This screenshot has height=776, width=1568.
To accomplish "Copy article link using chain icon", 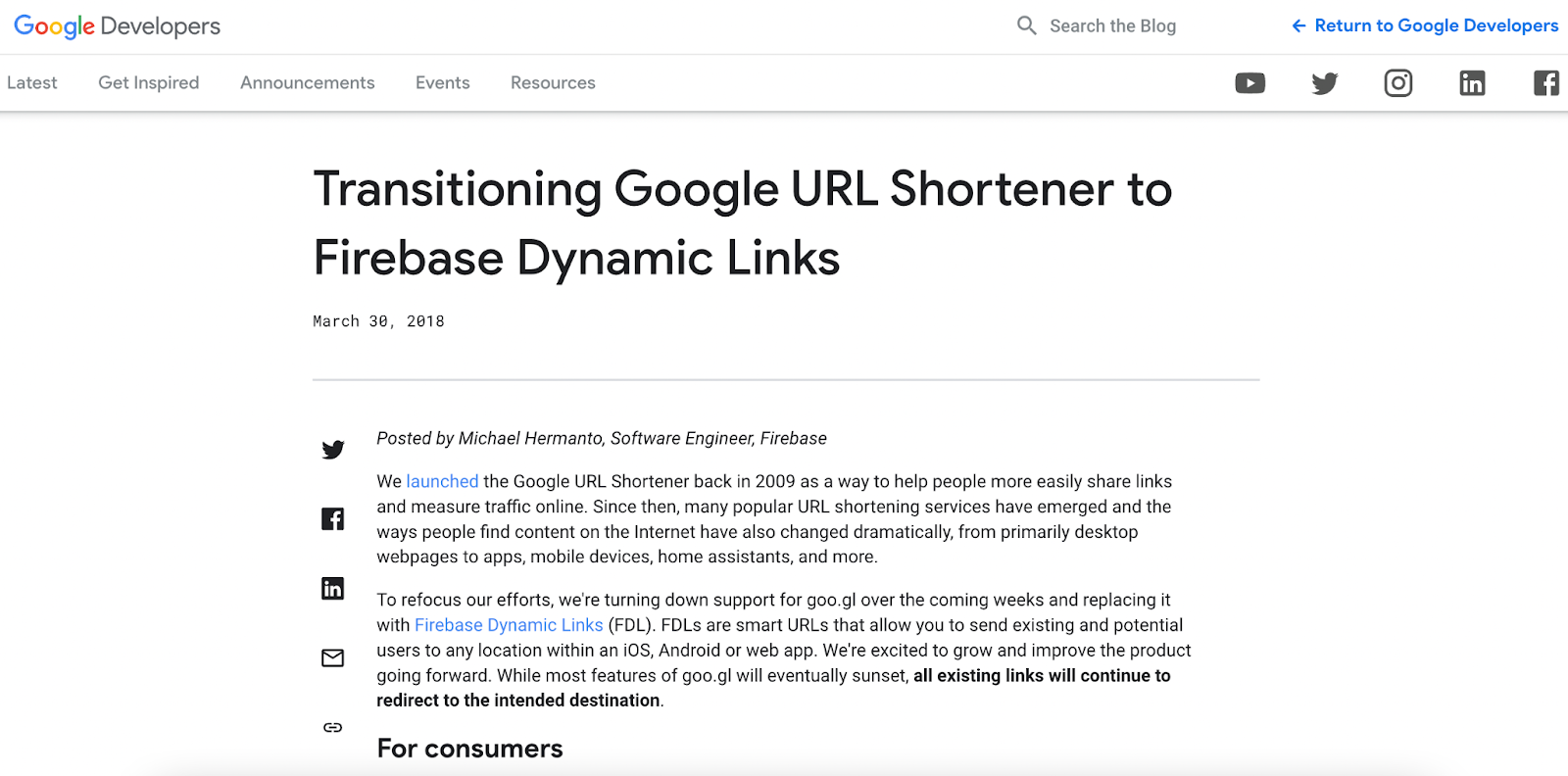I will pyautogui.click(x=333, y=727).
